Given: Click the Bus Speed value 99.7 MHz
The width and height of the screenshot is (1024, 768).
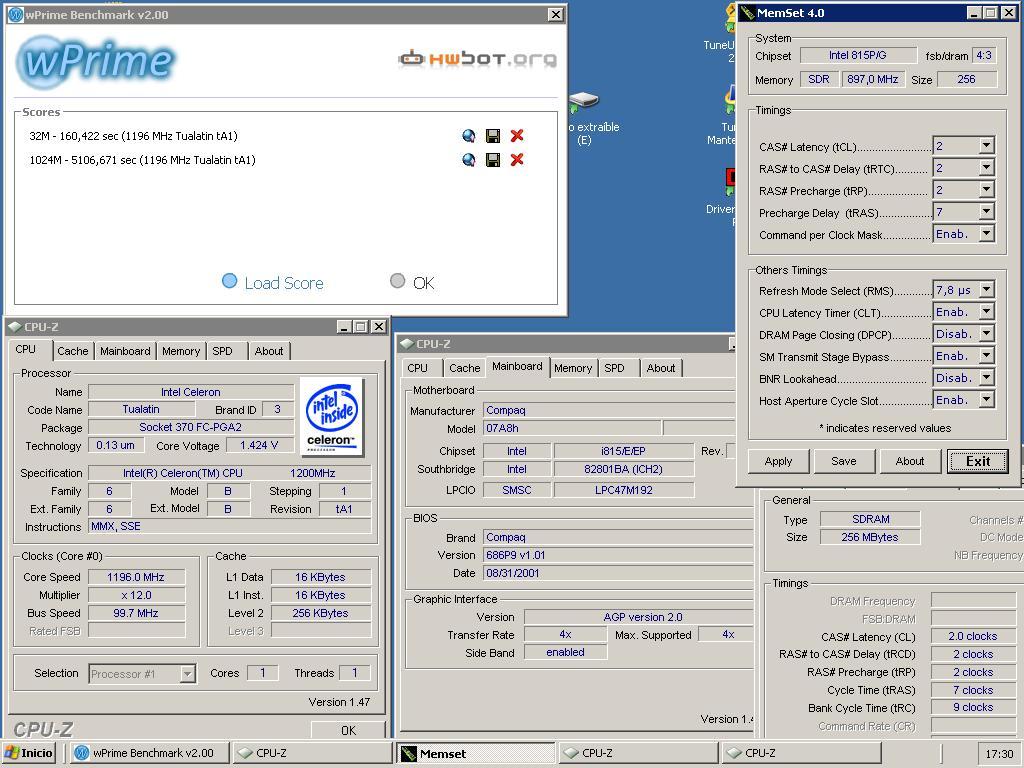Looking at the screenshot, I should click(136, 613).
